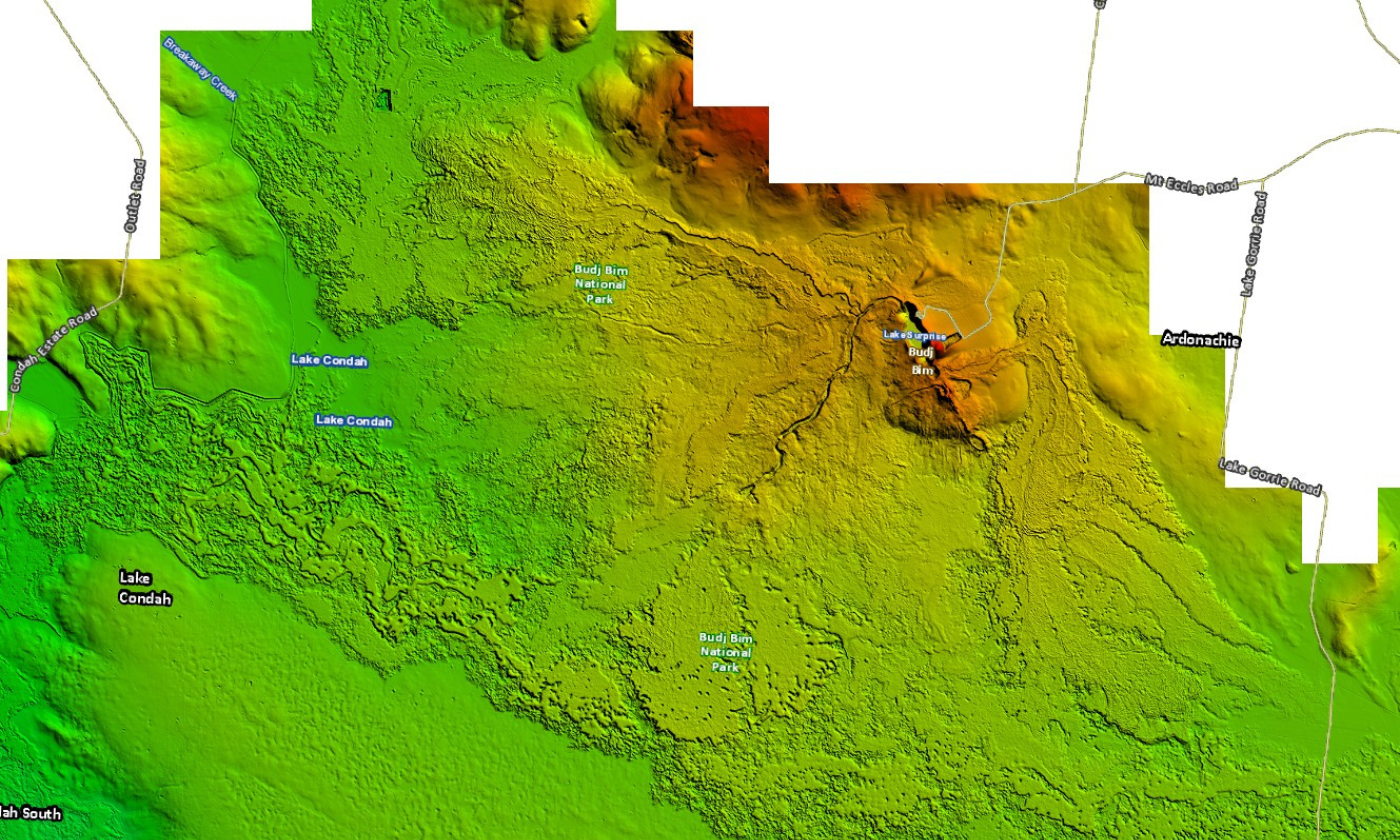The height and width of the screenshot is (840, 1400).
Task: Click the Mt Eccles Road label
Action: (x=1192, y=184)
